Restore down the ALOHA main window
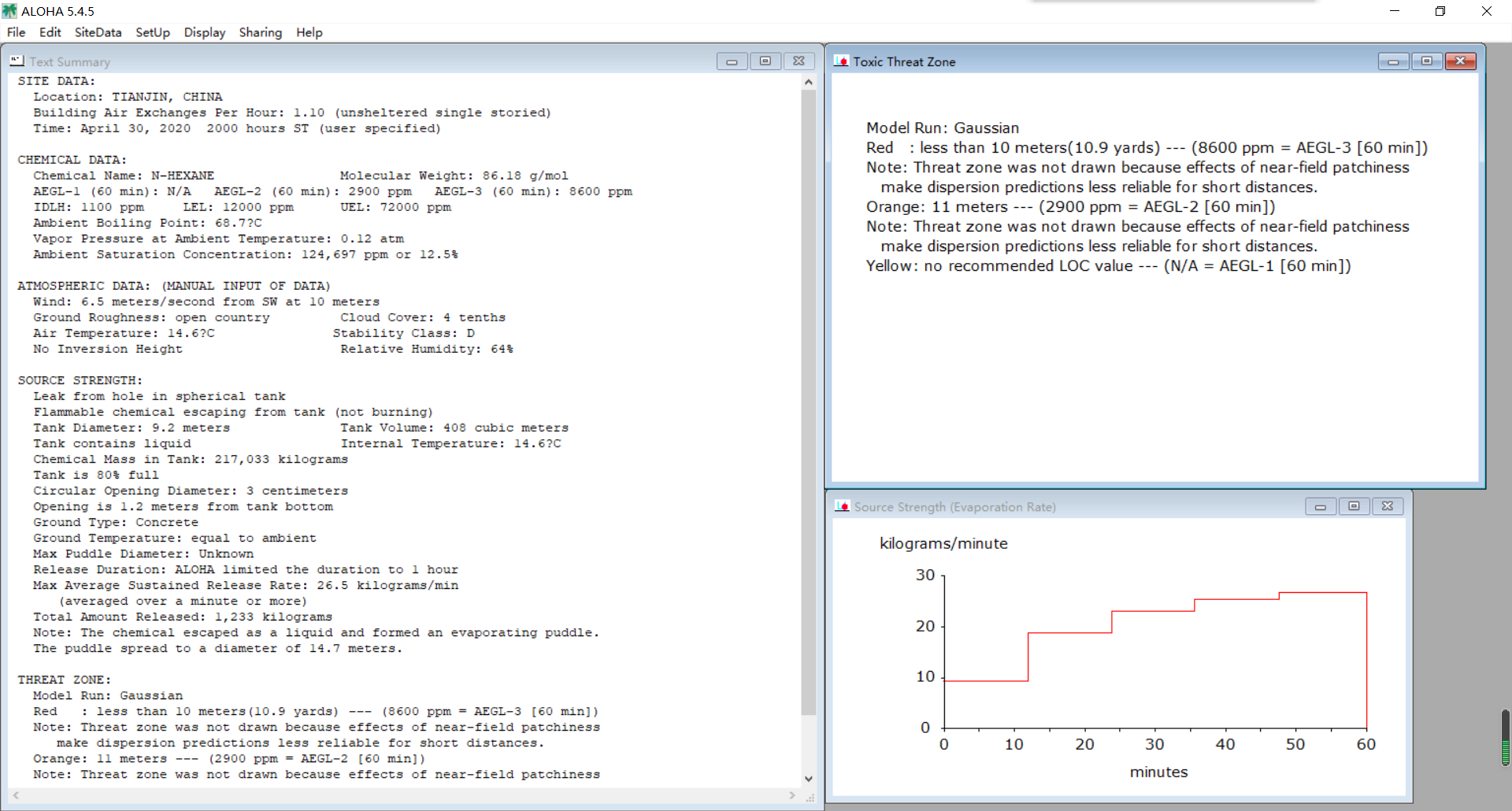 [x=1440, y=11]
